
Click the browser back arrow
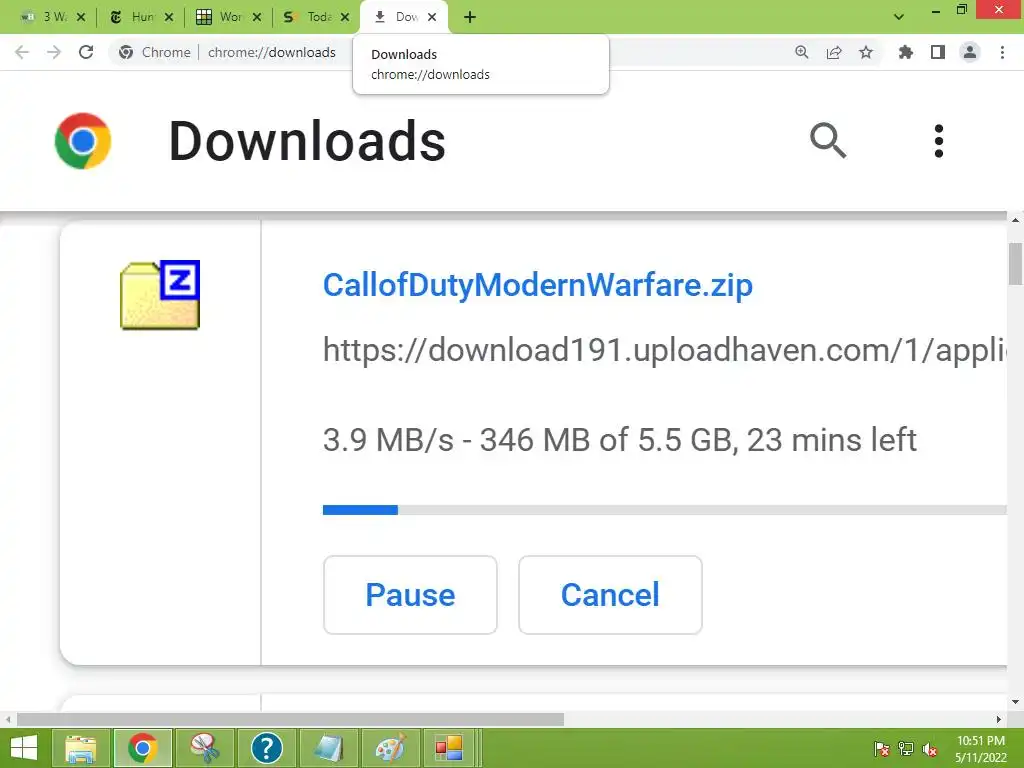tap(22, 52)
